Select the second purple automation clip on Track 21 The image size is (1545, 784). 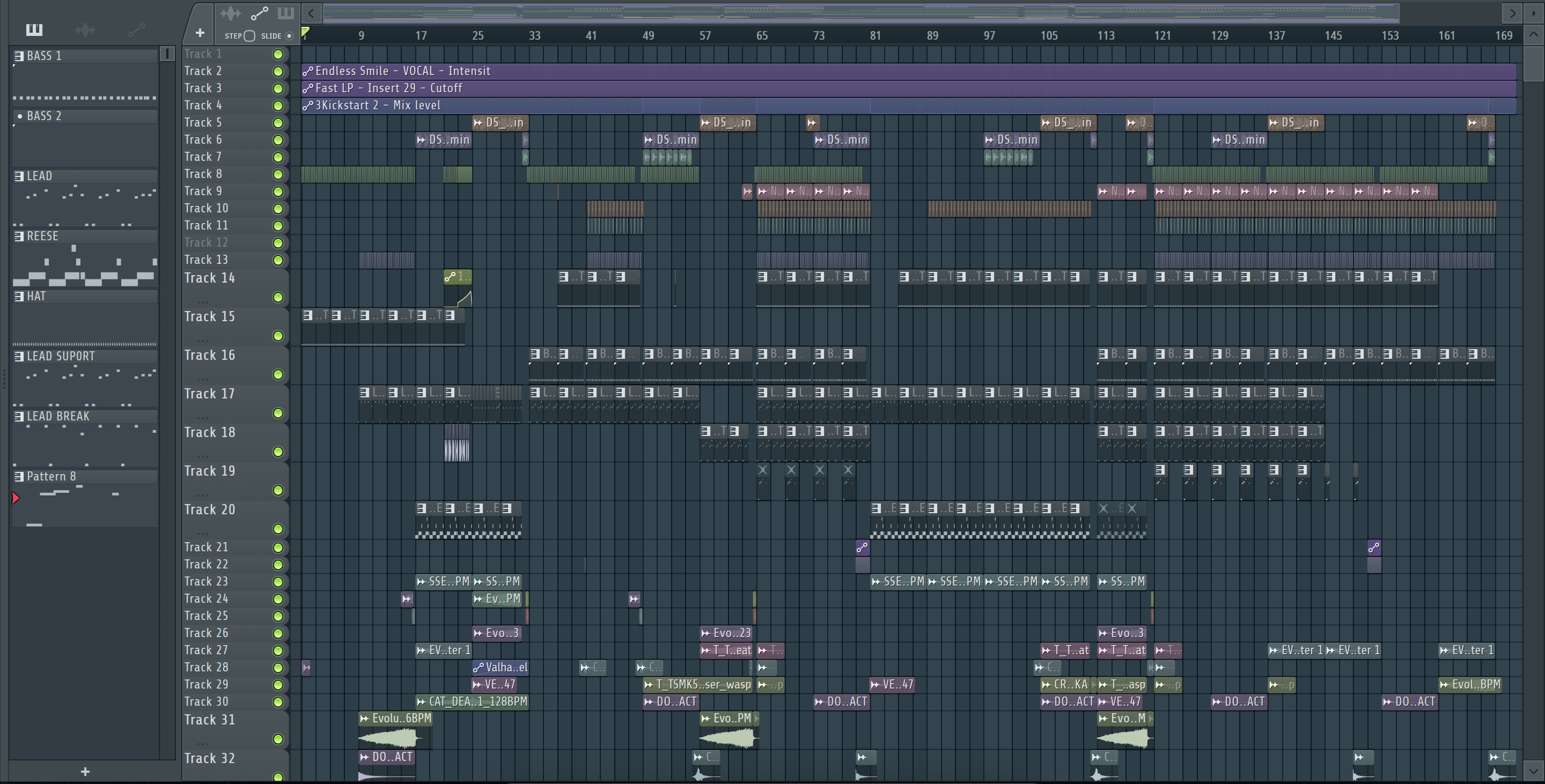(x=1374, y=547)
